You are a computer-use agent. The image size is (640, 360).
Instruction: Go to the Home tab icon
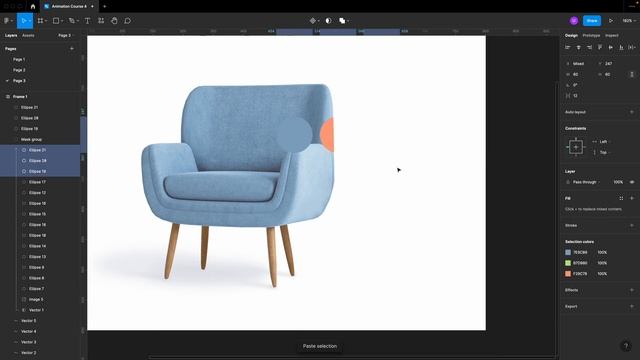[x=33, y=7]
